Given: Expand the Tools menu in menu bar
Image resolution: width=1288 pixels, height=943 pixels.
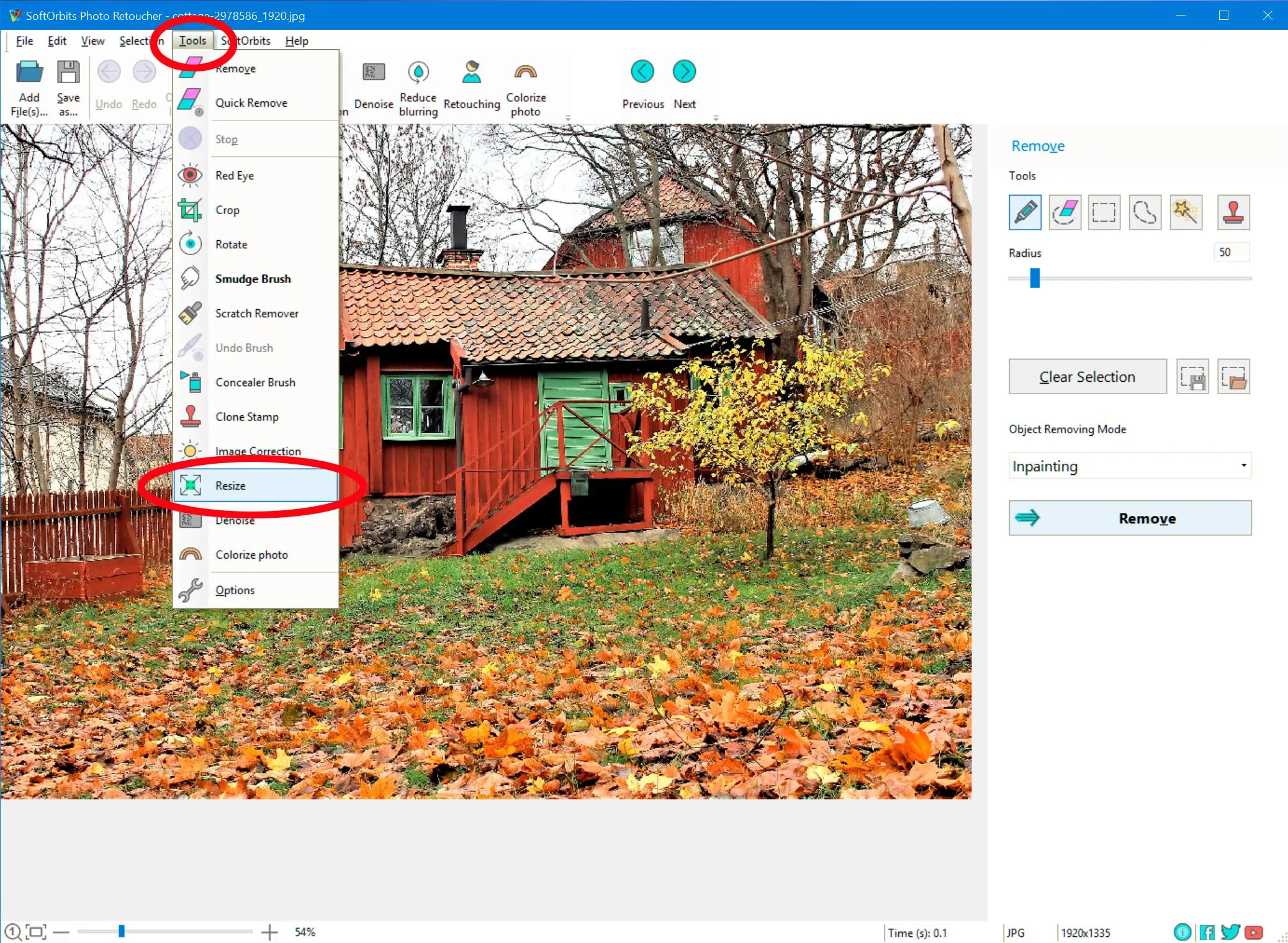Looking at the screenshot, I should [x=192, y=40].
